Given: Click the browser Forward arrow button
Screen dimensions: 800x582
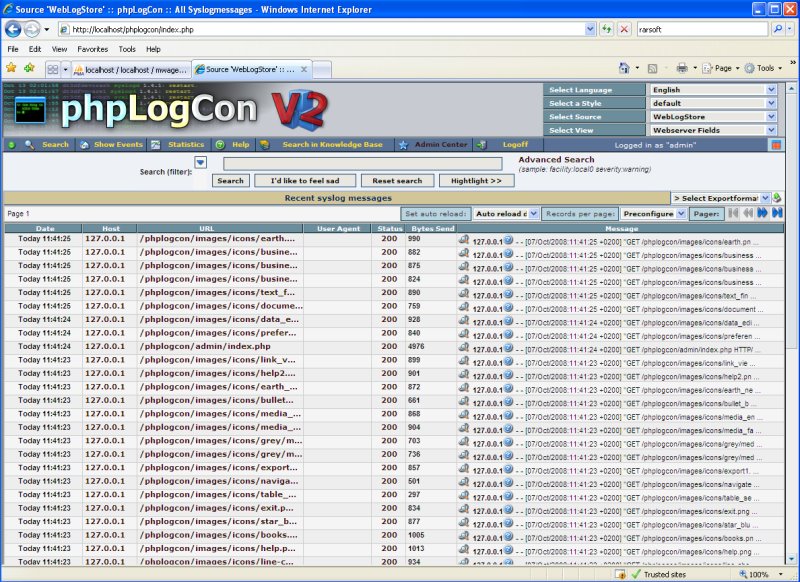Looking at the screenshot, I should [x=32, y=29].
